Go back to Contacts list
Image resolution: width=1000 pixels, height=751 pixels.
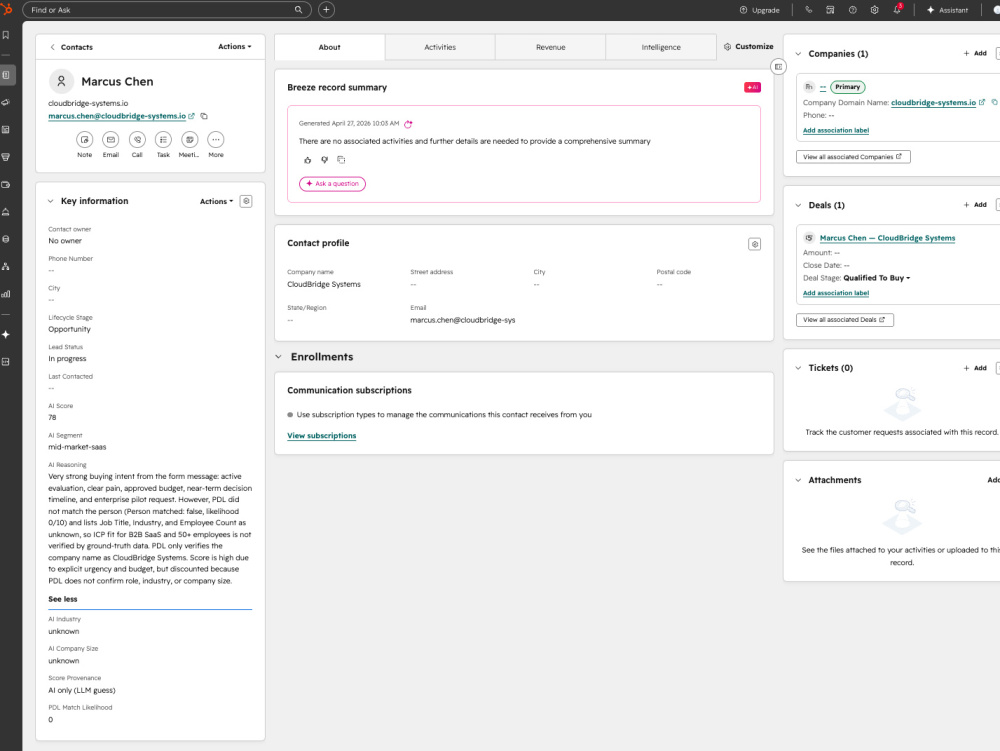click(x=71, y=47)
